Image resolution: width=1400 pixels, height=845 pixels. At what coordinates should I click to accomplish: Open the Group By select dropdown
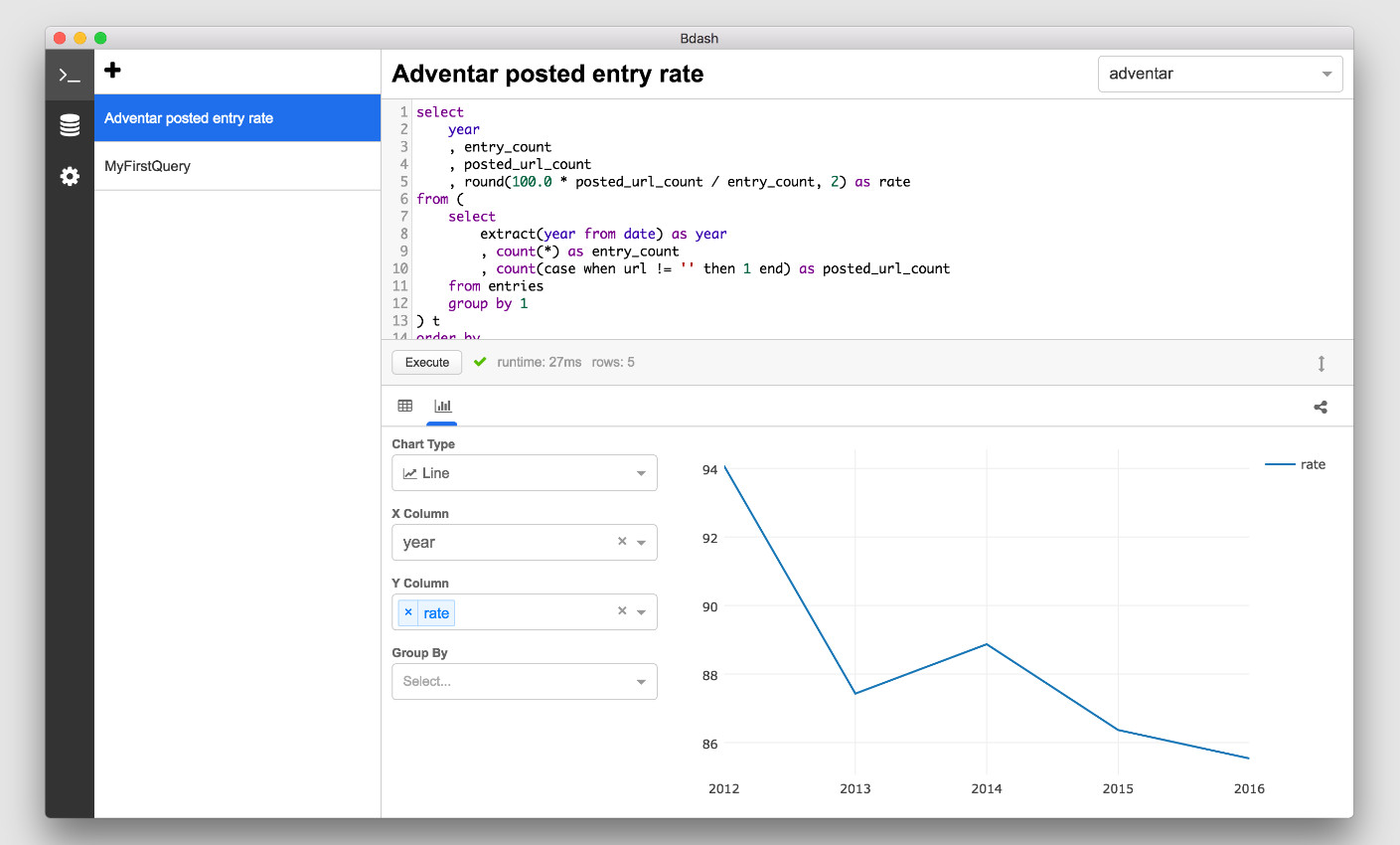[525, 681]
